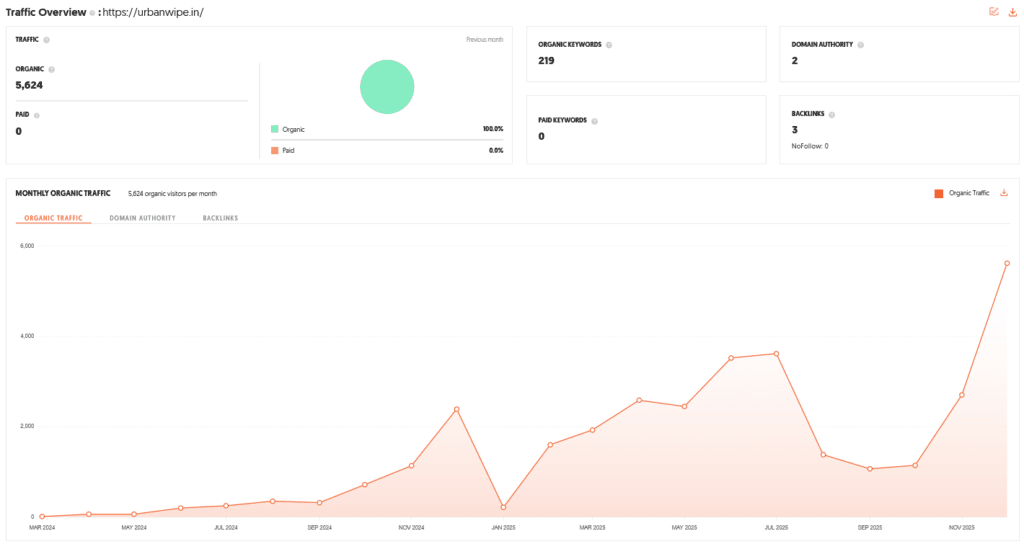
Task: Click the SEP 2024 data point
Action: coord(319,502)
